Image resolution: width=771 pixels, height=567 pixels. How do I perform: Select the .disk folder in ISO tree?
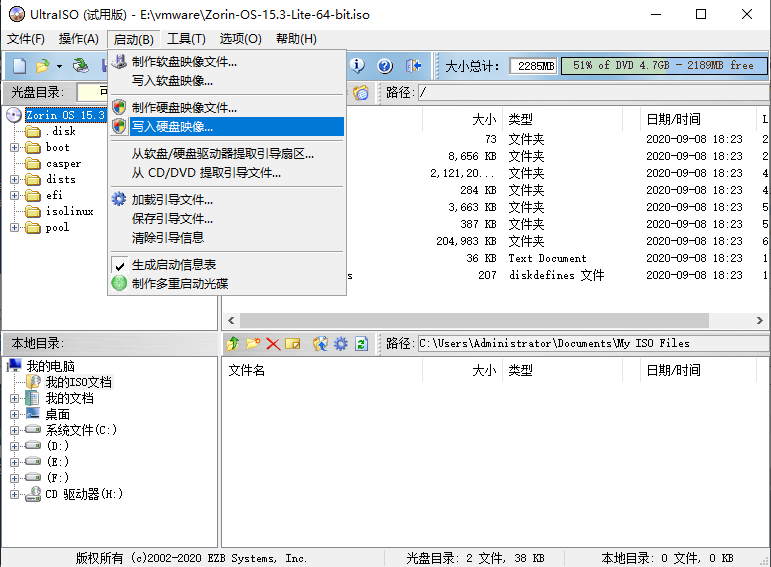(60, 131)
